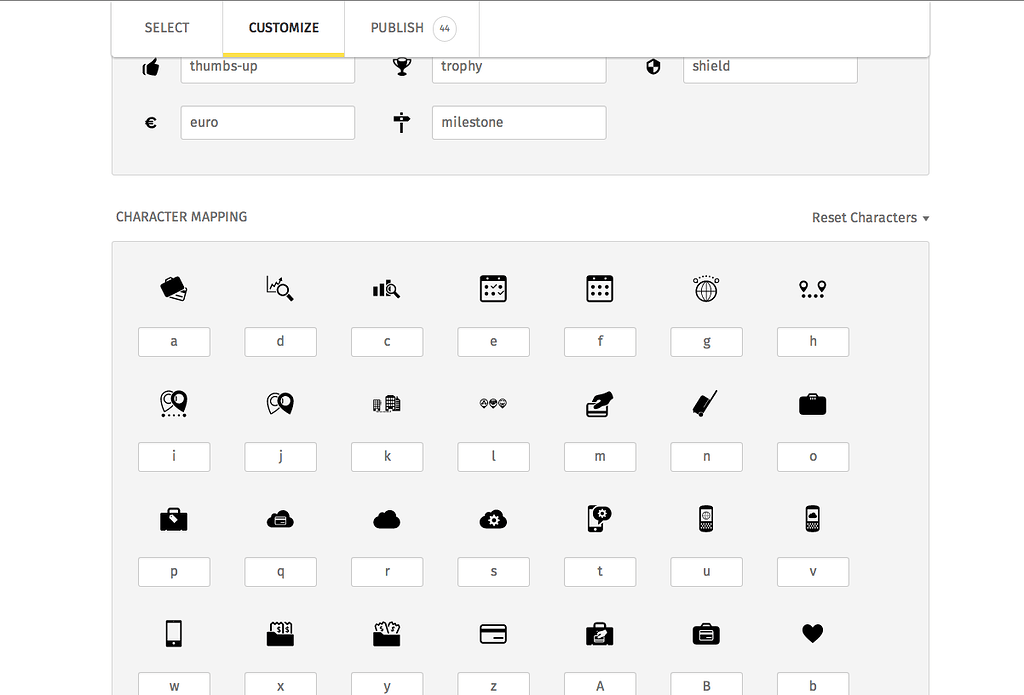Click the rolling luggage icon mapped to n
Image resolution: width=1024 pixels, height=695 pixels.
[706, 403]
